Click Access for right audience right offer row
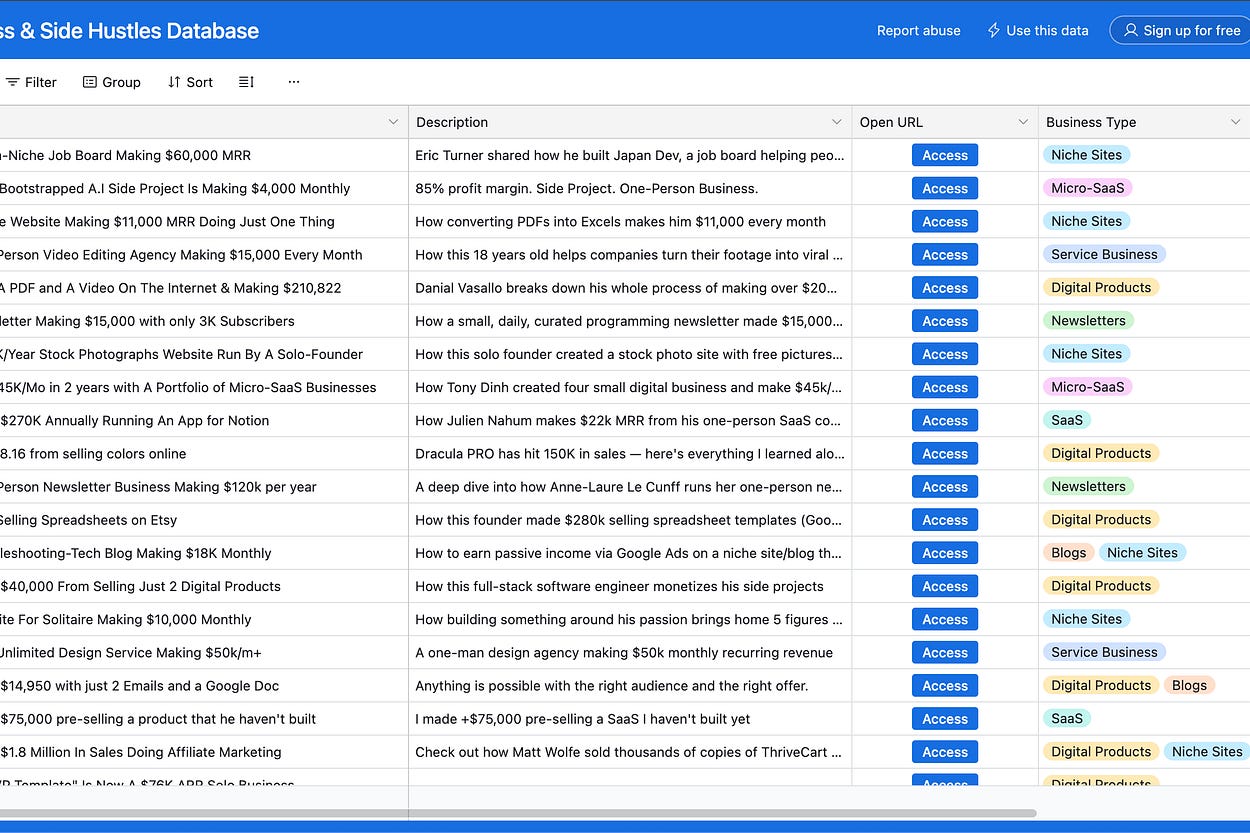Screen dimensions: 1250x833 [945, 685]
